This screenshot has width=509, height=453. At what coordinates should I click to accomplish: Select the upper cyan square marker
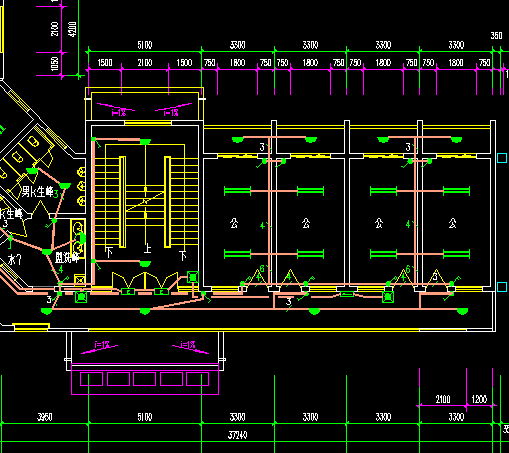(502, 158)
